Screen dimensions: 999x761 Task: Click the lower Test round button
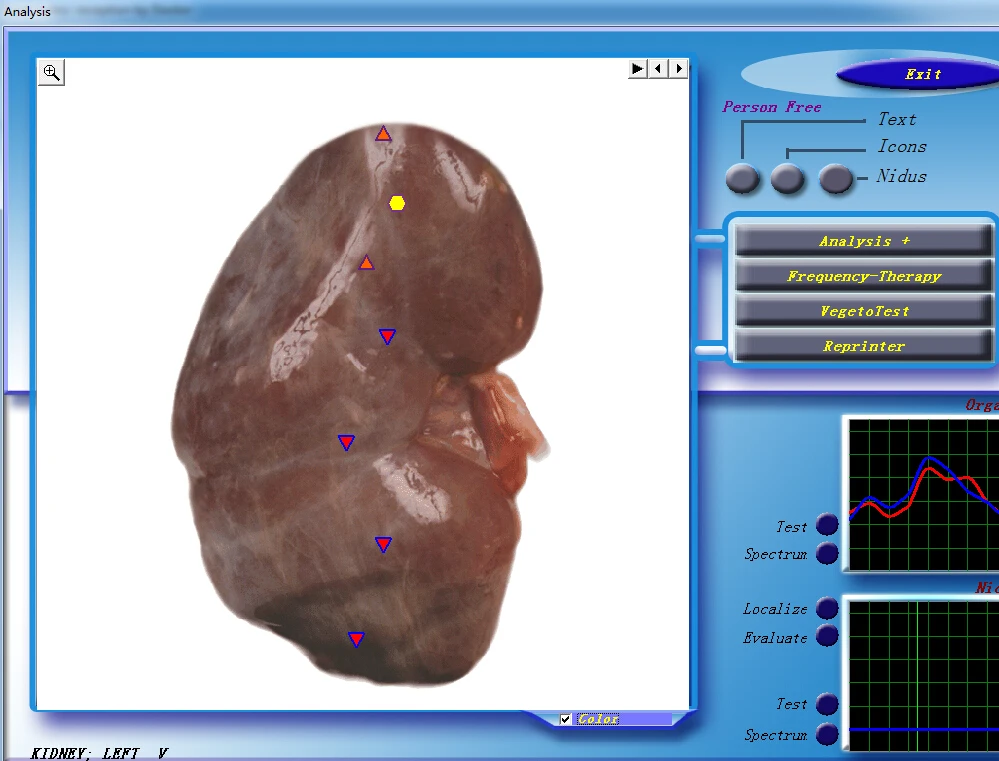tap(827, 704)
